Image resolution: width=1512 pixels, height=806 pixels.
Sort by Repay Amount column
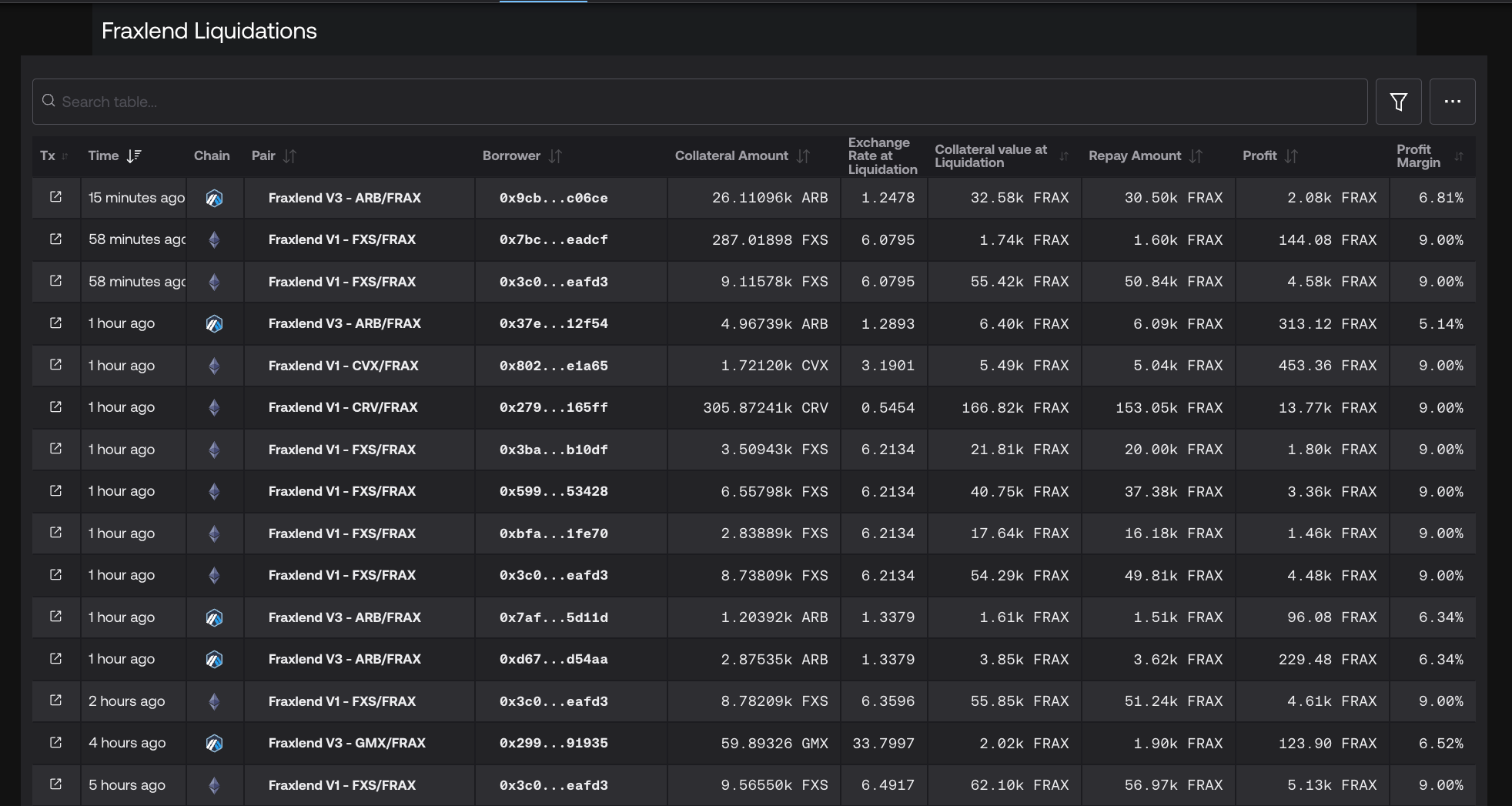pos(1196,156)
